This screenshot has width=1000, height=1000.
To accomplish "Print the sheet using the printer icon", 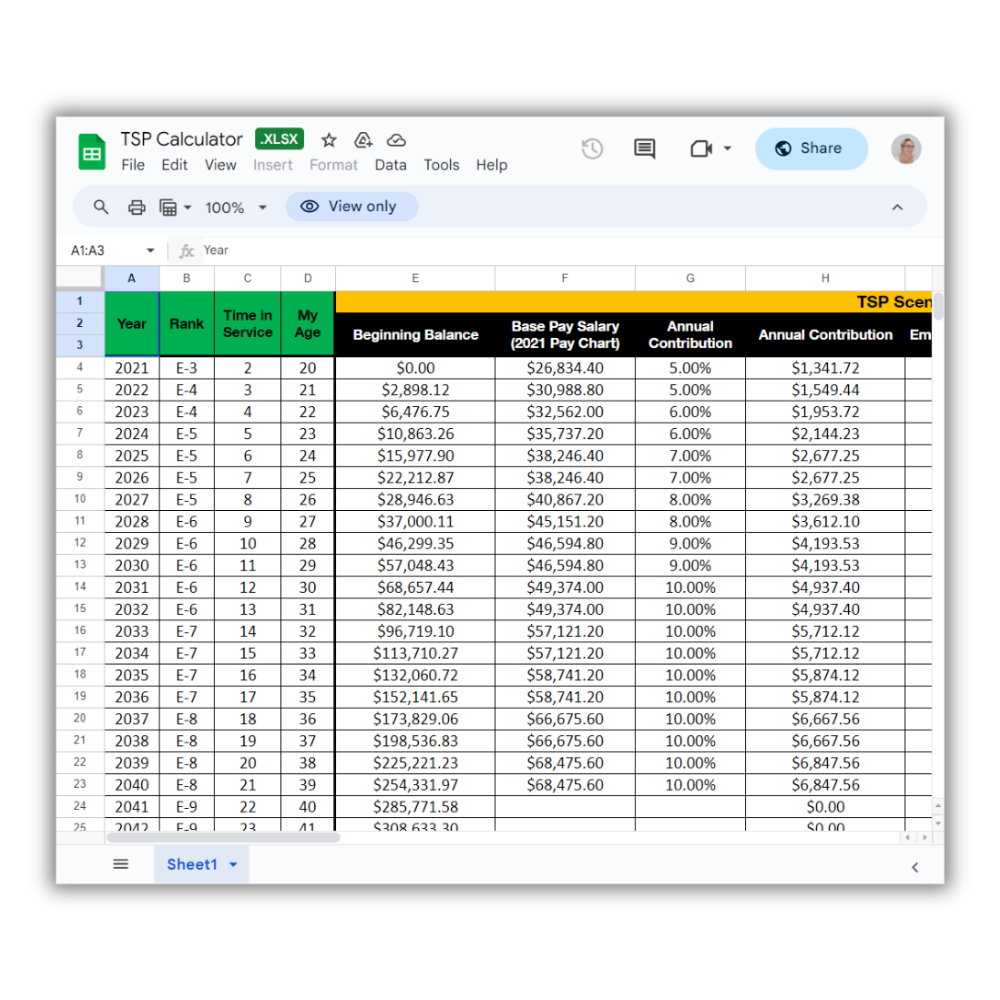I will [137, 207].
